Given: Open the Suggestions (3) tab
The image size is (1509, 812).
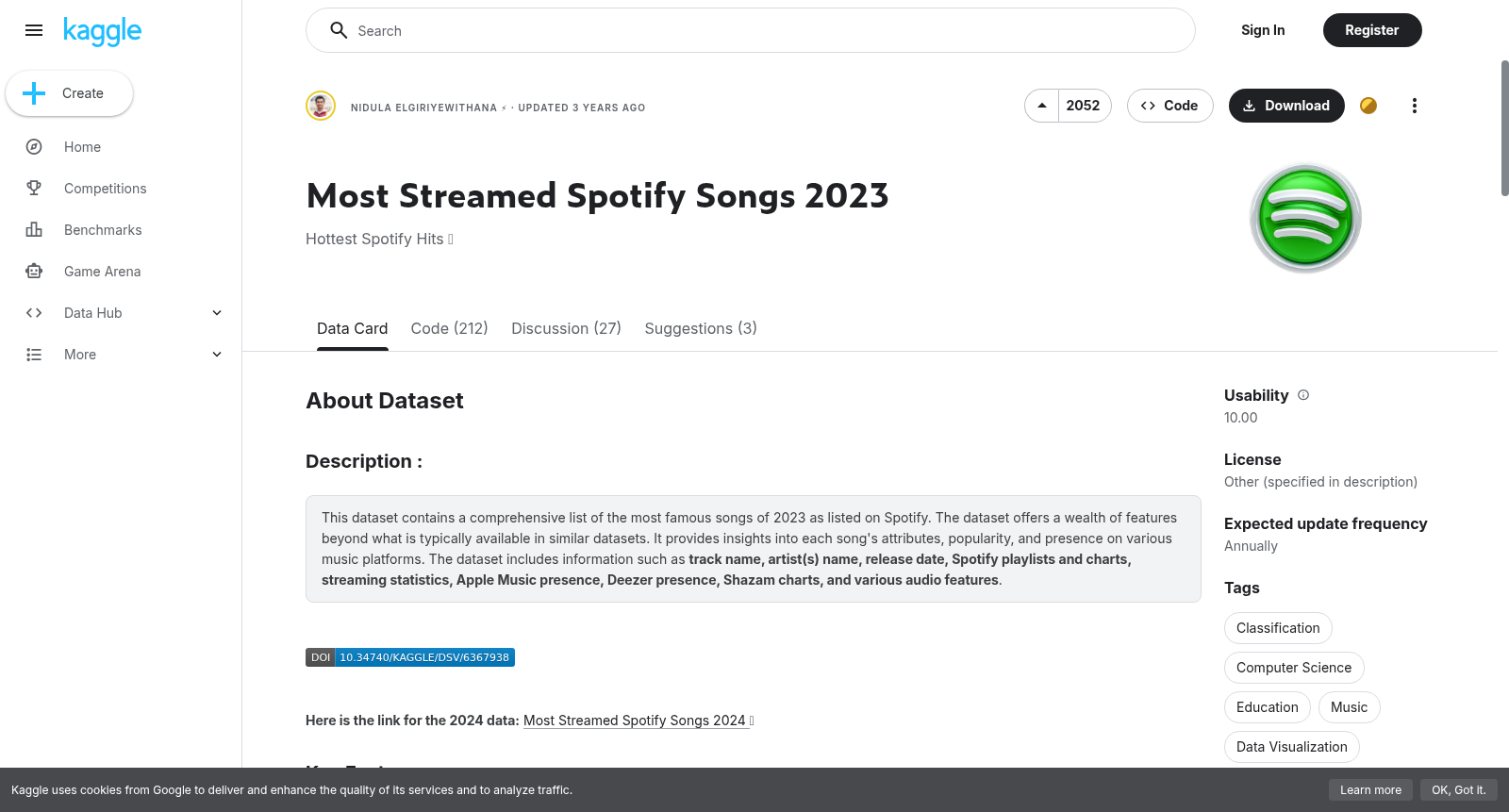Looking at the screenshot, I should click(701, 328).
